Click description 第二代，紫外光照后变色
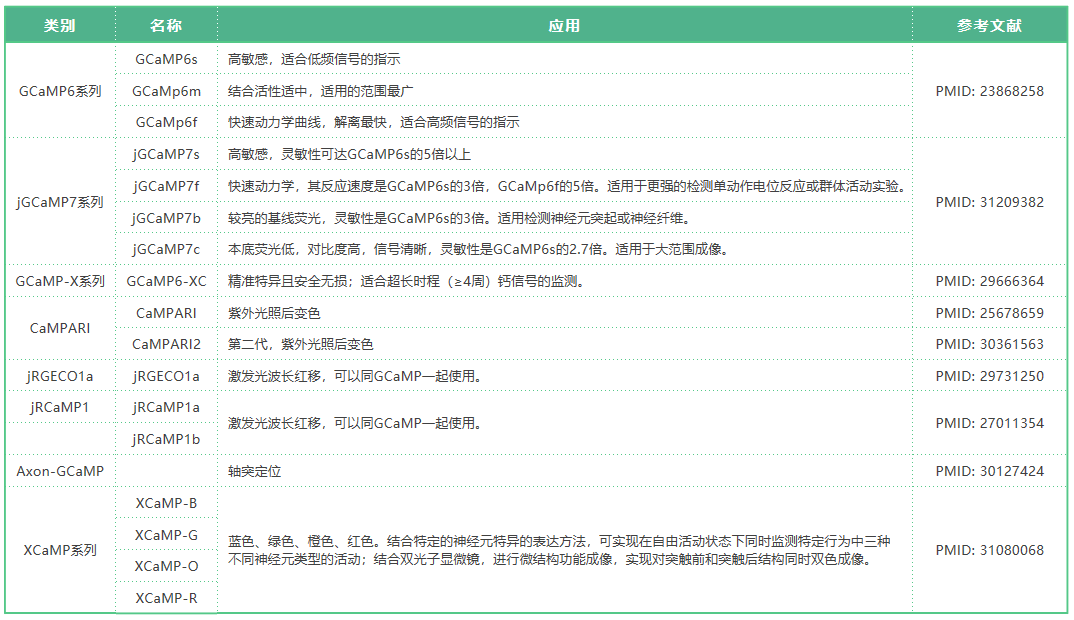Image resolution: width=1074 pixels, height=620 pixels. click(x=301, y=344)
